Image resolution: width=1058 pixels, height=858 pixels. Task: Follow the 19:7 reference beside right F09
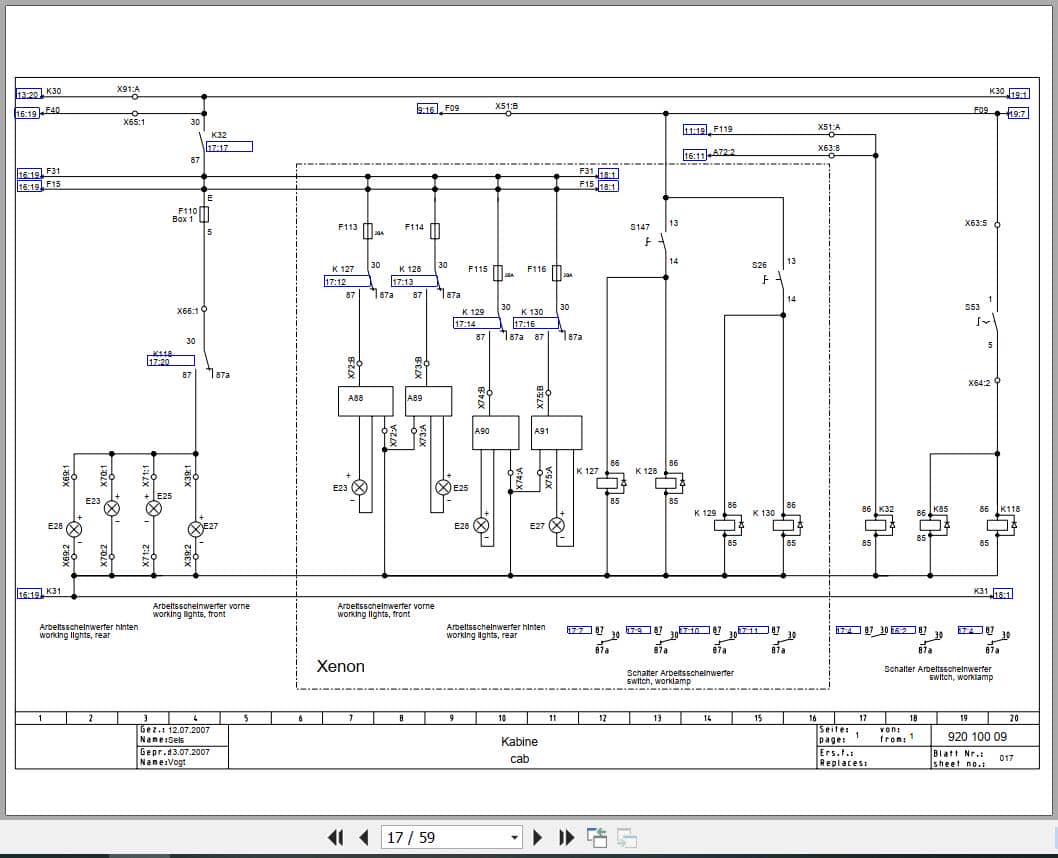click(x=1018, y=113)
